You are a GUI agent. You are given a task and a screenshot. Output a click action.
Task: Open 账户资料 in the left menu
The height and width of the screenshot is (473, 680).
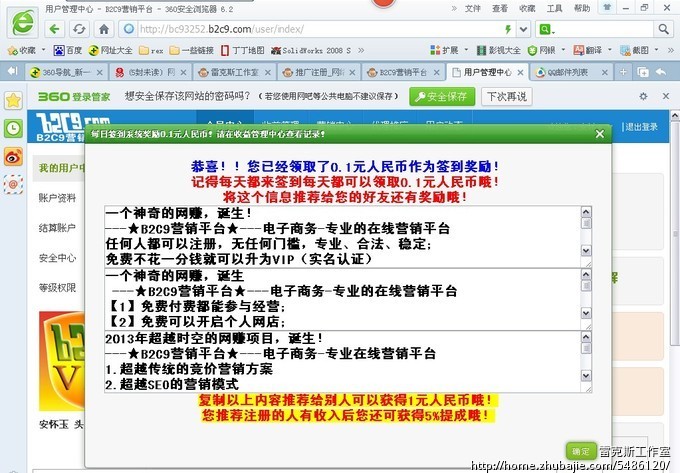(x=58, y=198)
